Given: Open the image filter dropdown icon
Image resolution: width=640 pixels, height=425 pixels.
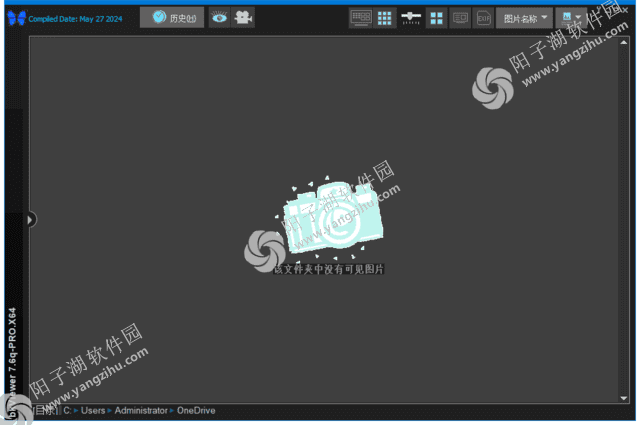Looking at the screenshot, I should pos(571,18).
